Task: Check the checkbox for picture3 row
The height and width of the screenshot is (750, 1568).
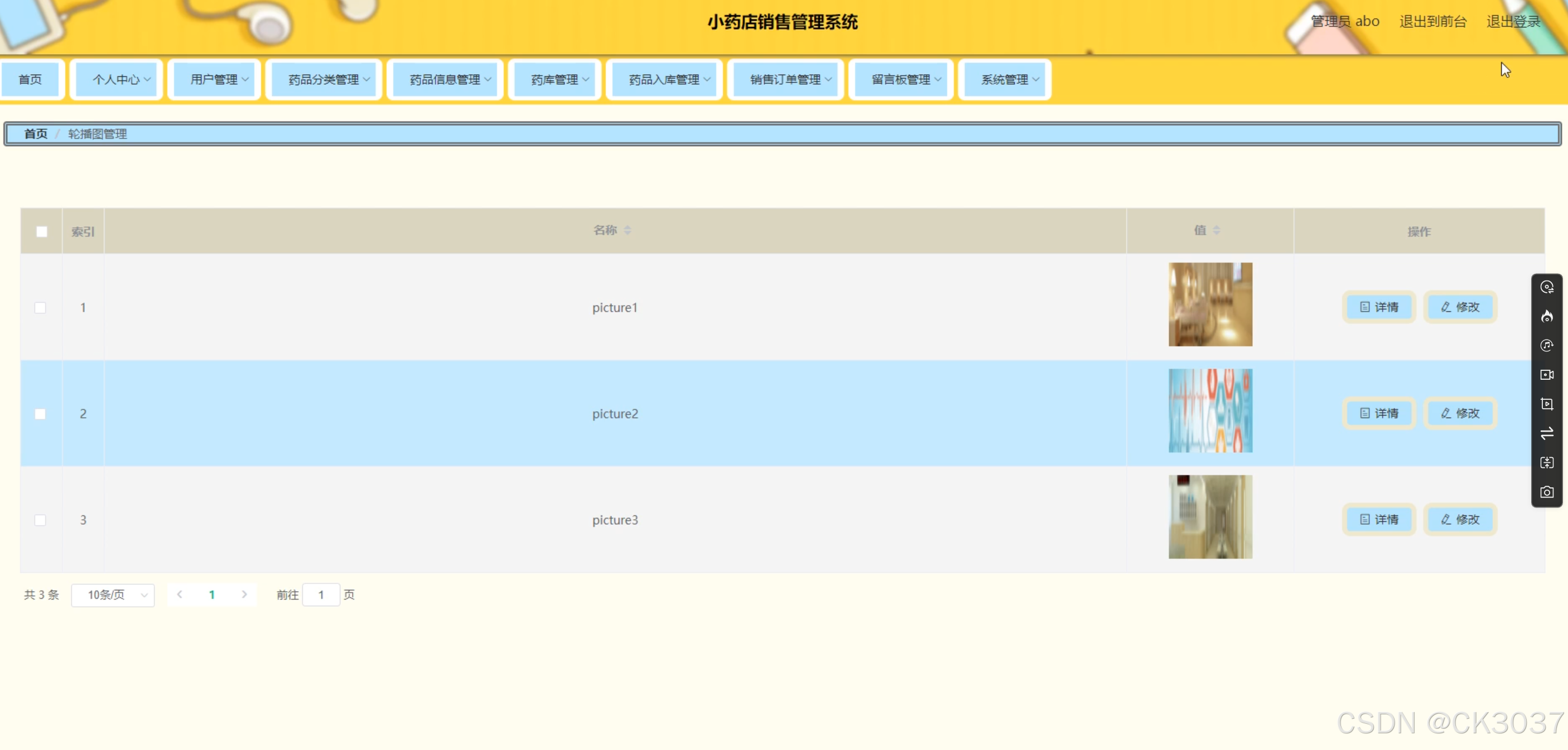Action: point(40,520)
